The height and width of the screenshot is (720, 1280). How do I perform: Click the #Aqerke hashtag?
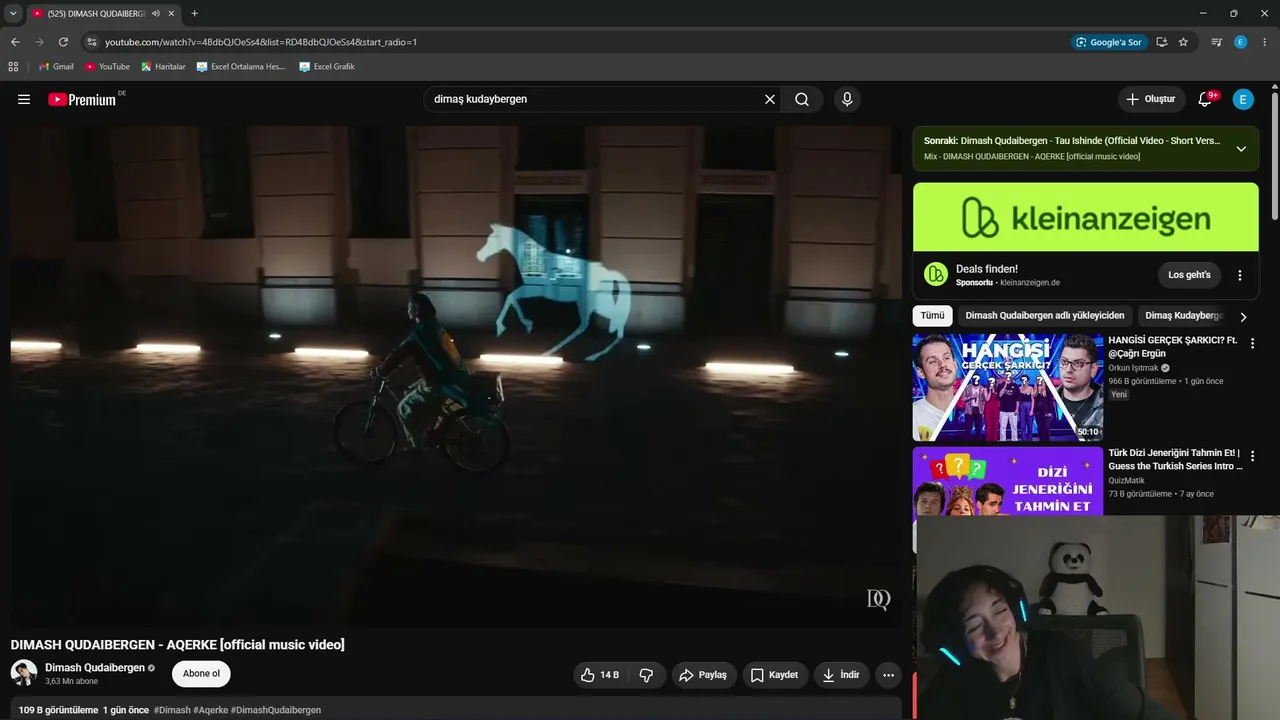click(x=210, y=710)
